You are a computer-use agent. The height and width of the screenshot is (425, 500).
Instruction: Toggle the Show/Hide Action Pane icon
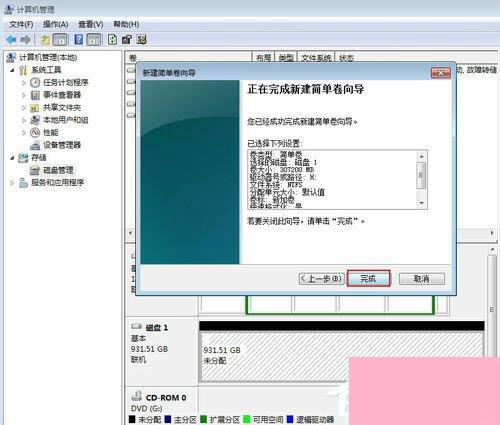pyautogui.click(x=94, y=40)
